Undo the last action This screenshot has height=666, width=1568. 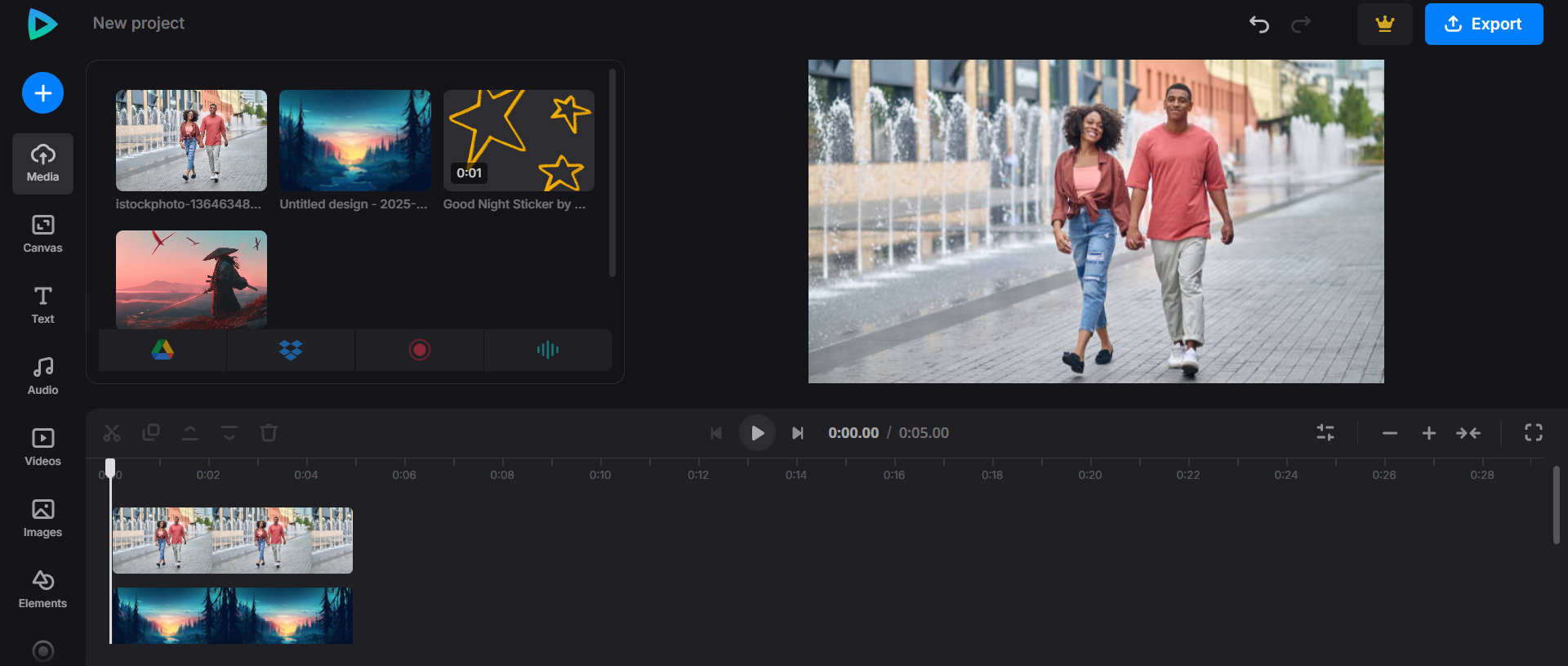coord(1258,25)
